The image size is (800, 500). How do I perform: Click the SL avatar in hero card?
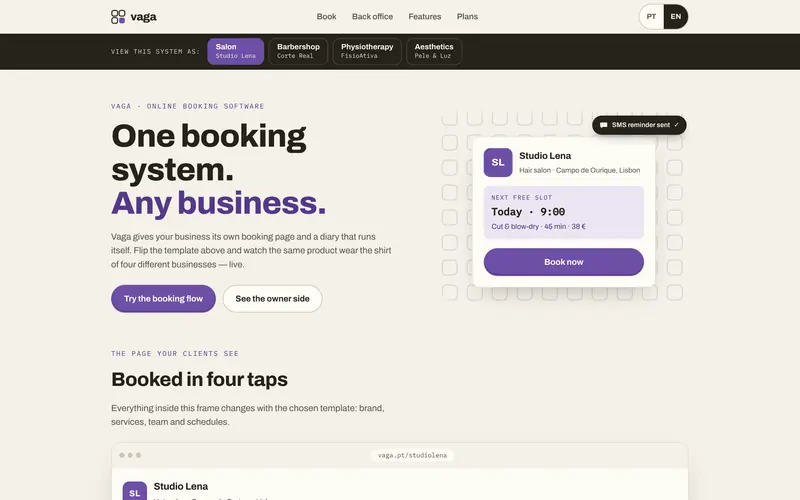(x=498, y=163)
